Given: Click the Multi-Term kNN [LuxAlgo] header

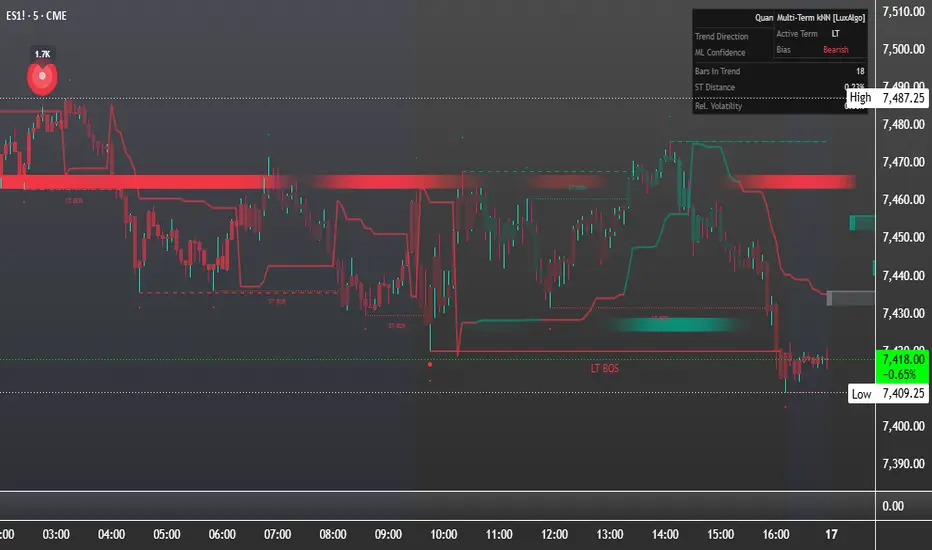Looking at the screenshot, I should pyautogui.click(x=820, y=18).
